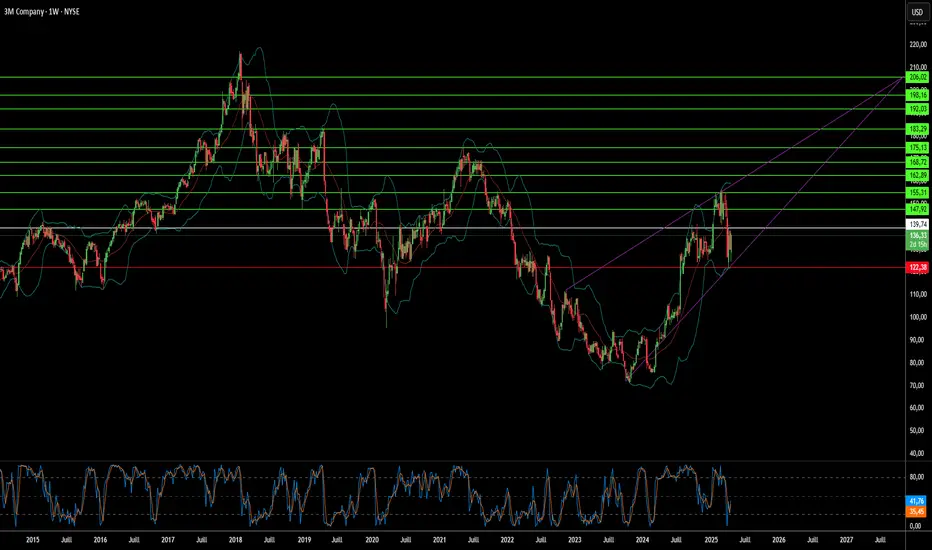Click the 3M Company symbol title
The width and height of the screenshot is (932, 550).
tap(24, 11)
